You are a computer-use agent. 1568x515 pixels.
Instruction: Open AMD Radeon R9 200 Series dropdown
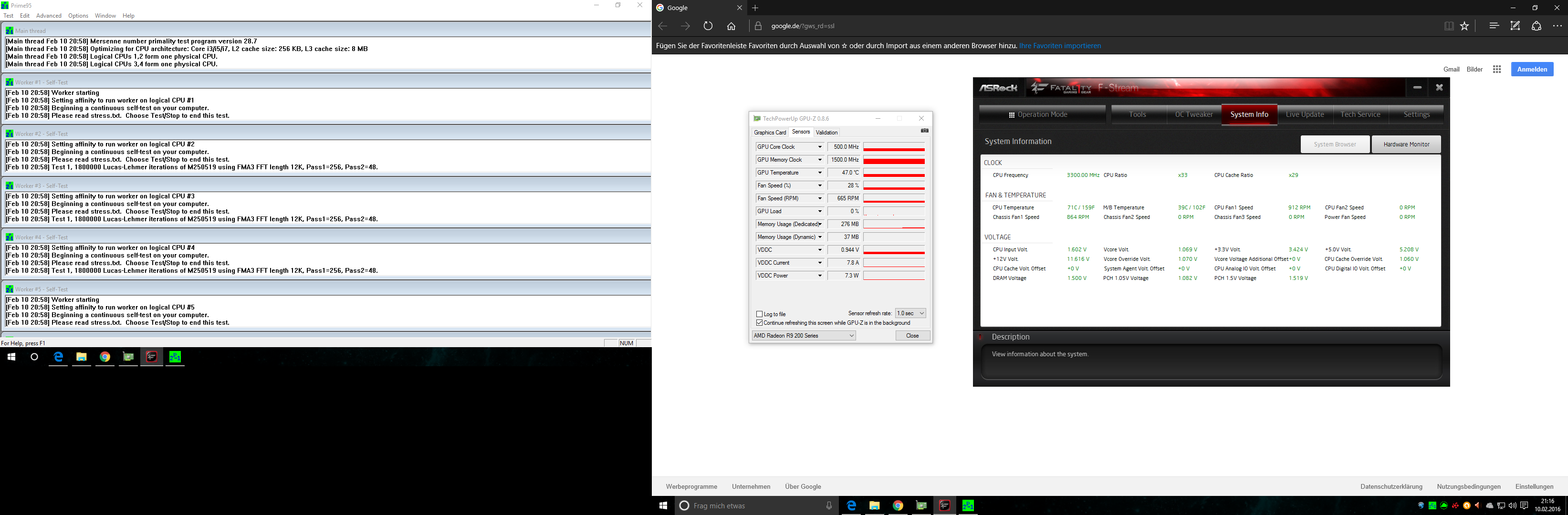(804, 336)
